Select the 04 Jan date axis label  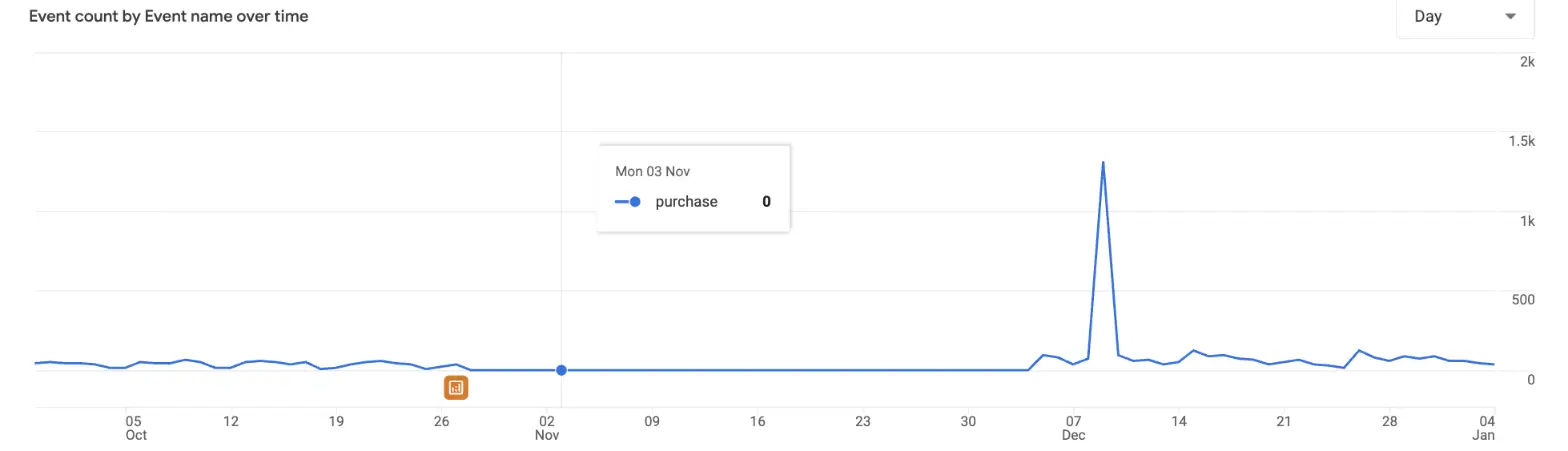coord(1485,428)
